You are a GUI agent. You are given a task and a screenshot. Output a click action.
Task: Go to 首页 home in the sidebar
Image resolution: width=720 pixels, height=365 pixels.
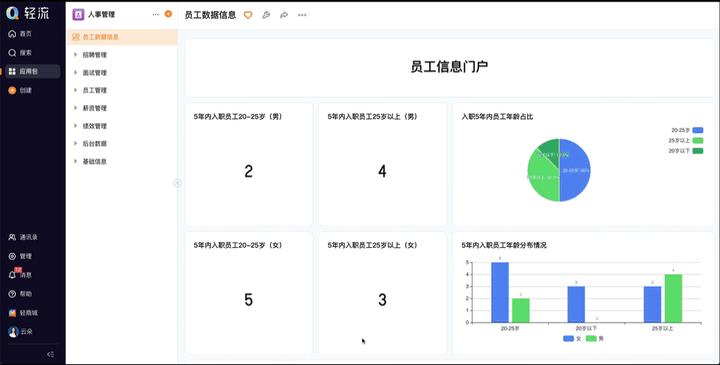coord(20,34)
